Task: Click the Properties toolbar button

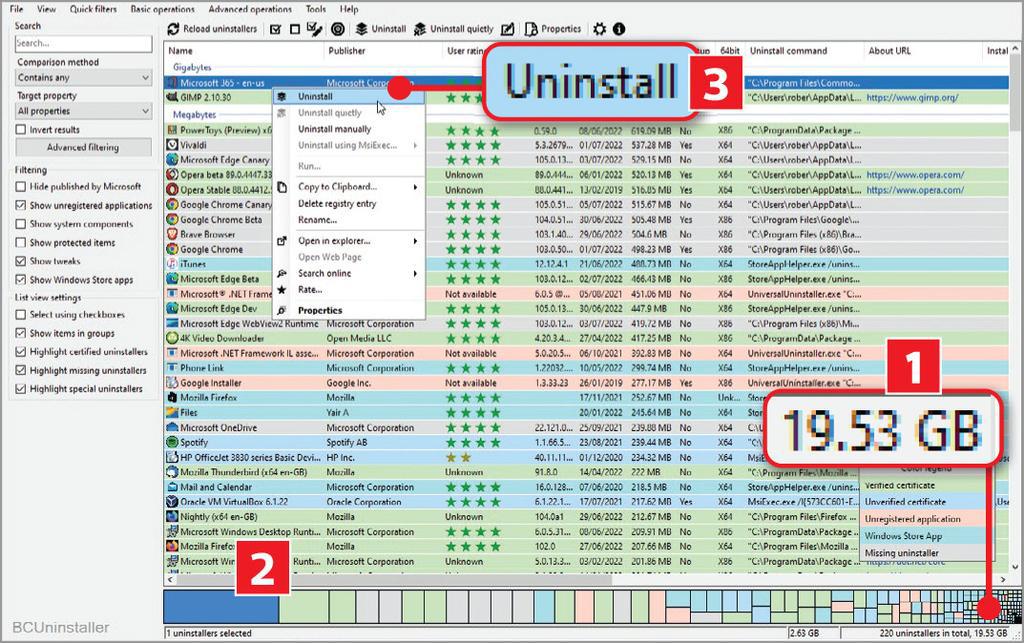Action: click(553, 29)
